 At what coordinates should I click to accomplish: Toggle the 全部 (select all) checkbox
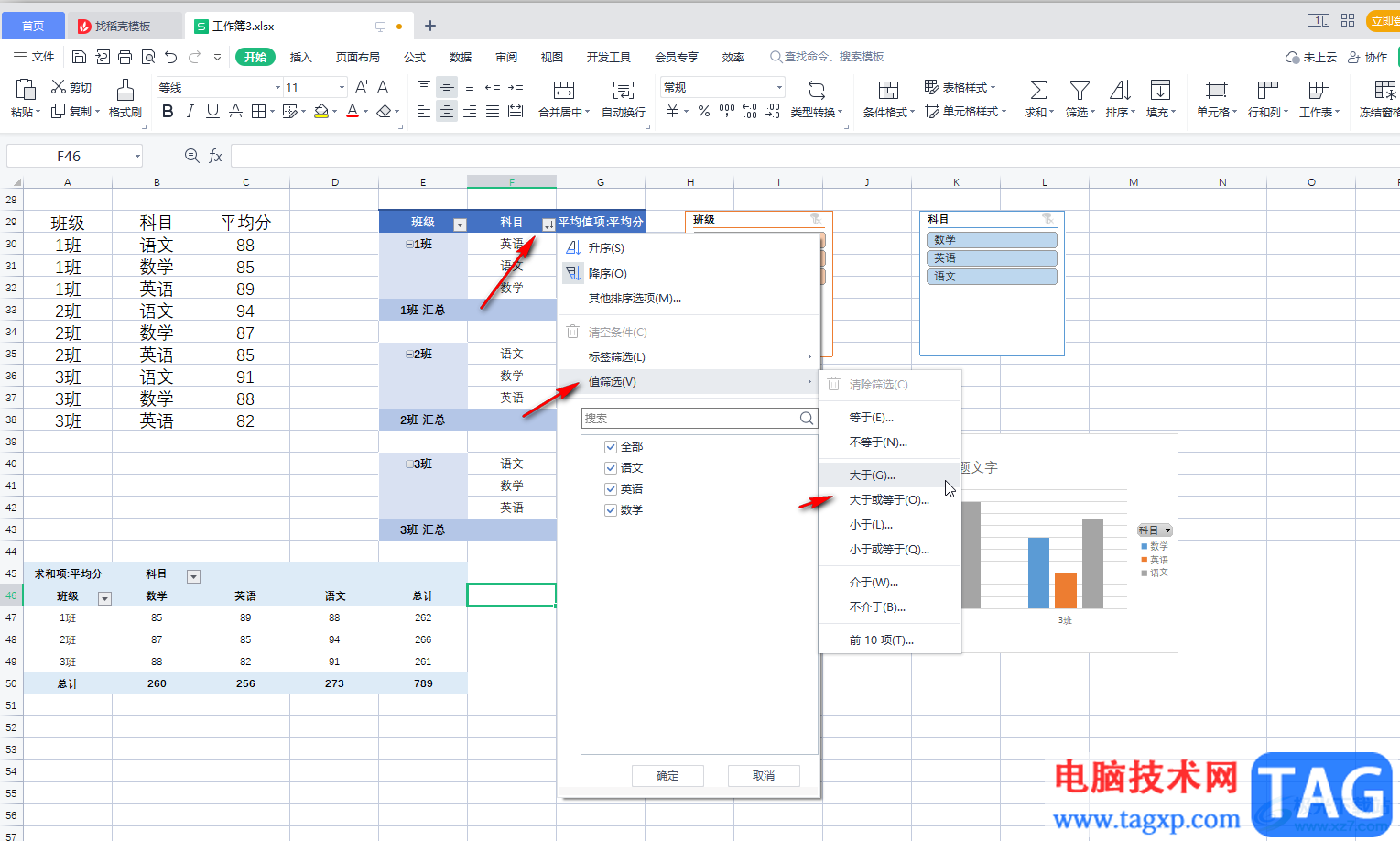click(x=610, y=446)
